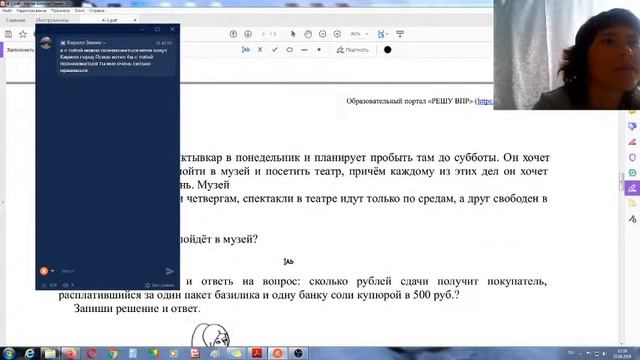Open the blue comments tool in right panel

(x=632, y=127)
